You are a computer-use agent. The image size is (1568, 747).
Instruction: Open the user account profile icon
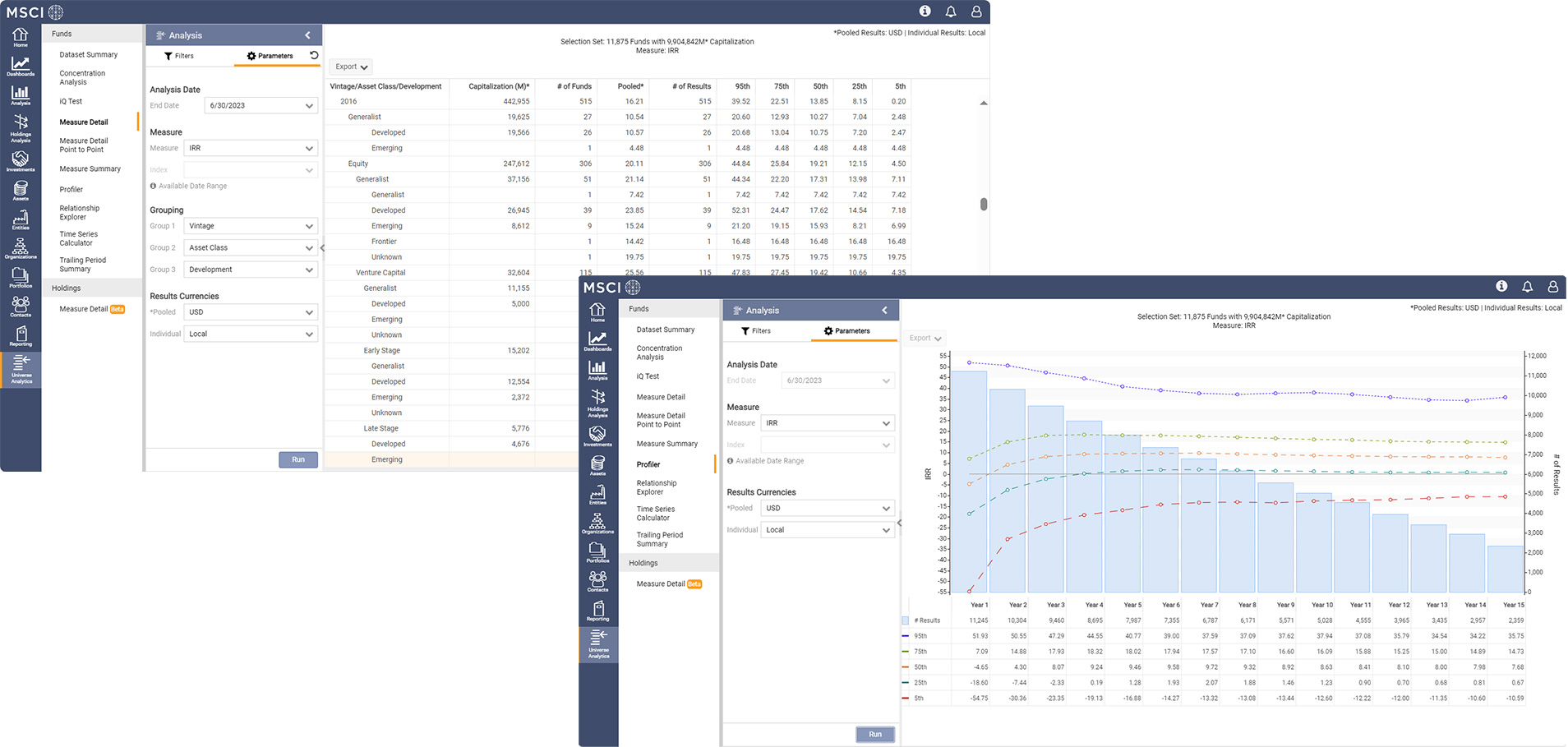[x=976, y=12]
